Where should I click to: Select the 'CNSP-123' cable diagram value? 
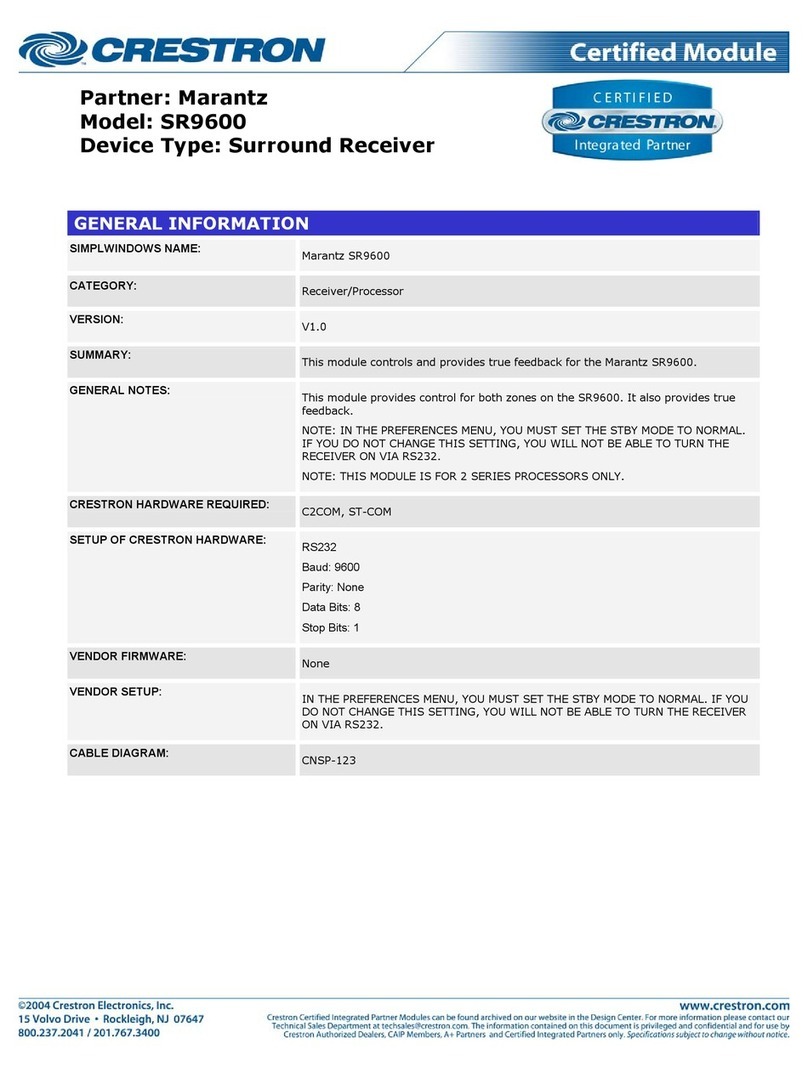(x=329, y=760)
